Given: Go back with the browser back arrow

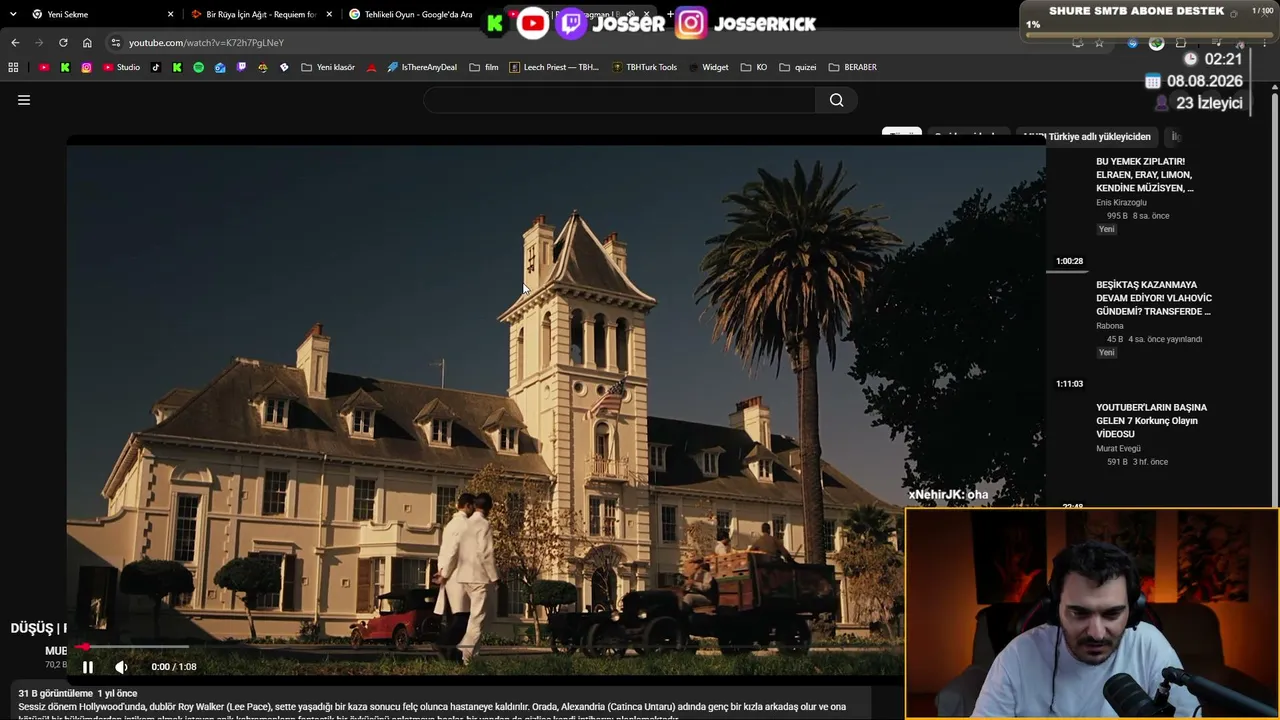Looking at the screenshot, I should pos(15,43).
